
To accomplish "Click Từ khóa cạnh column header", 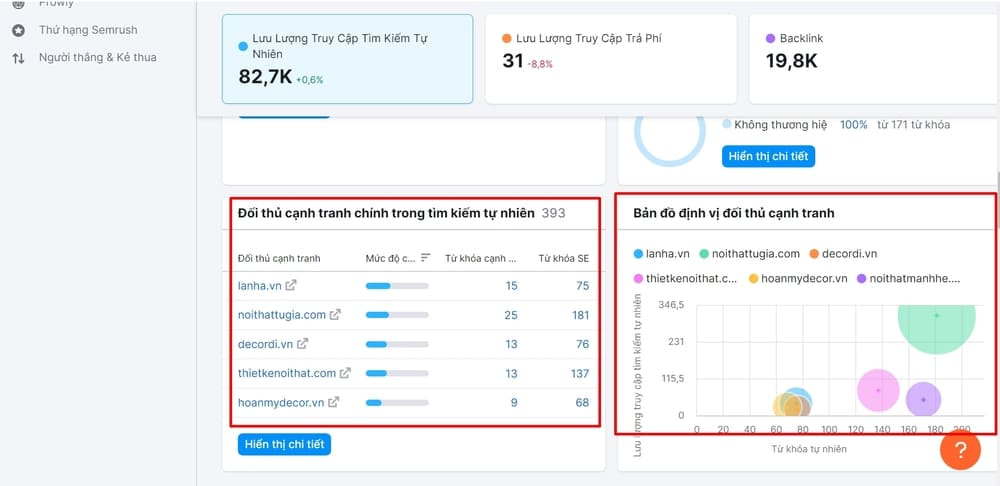I will [481, 258].
